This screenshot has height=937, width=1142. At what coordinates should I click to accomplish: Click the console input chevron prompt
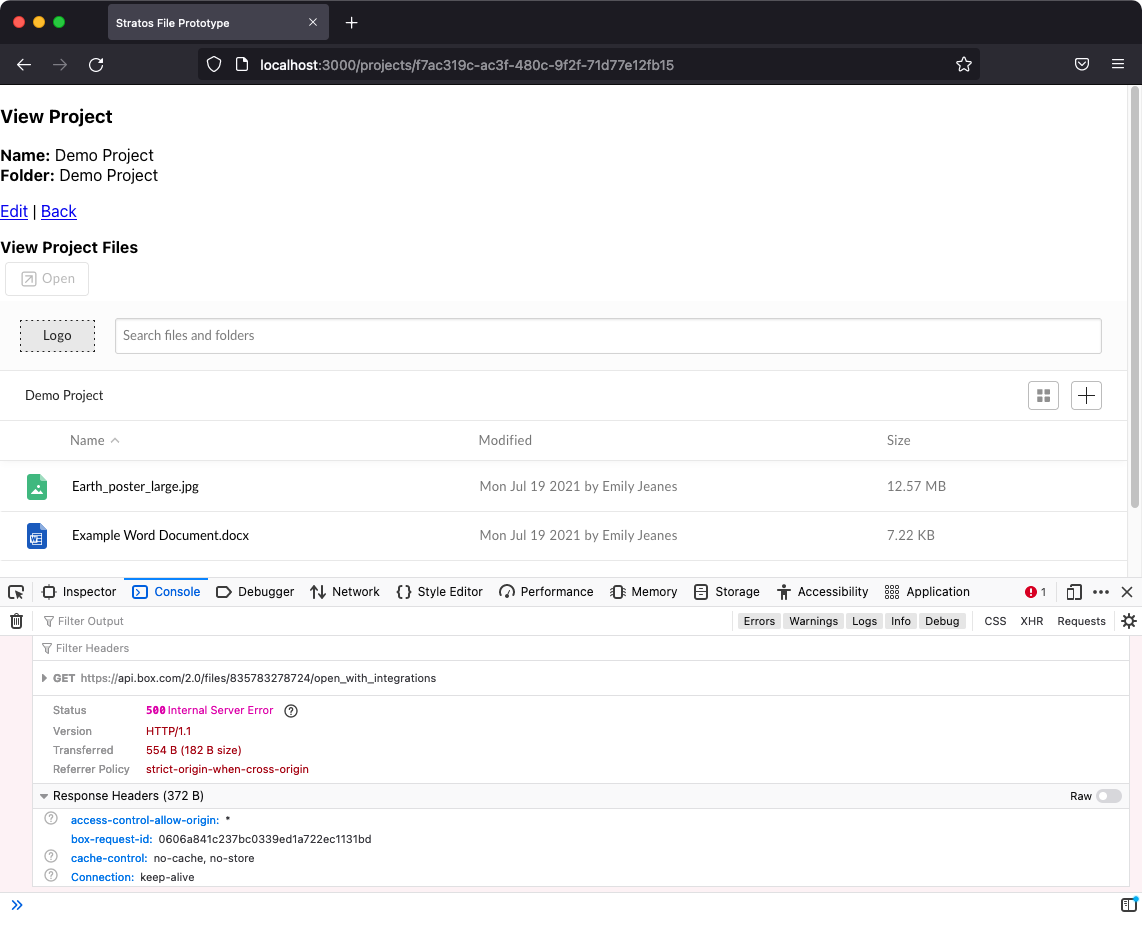point(17,905)
